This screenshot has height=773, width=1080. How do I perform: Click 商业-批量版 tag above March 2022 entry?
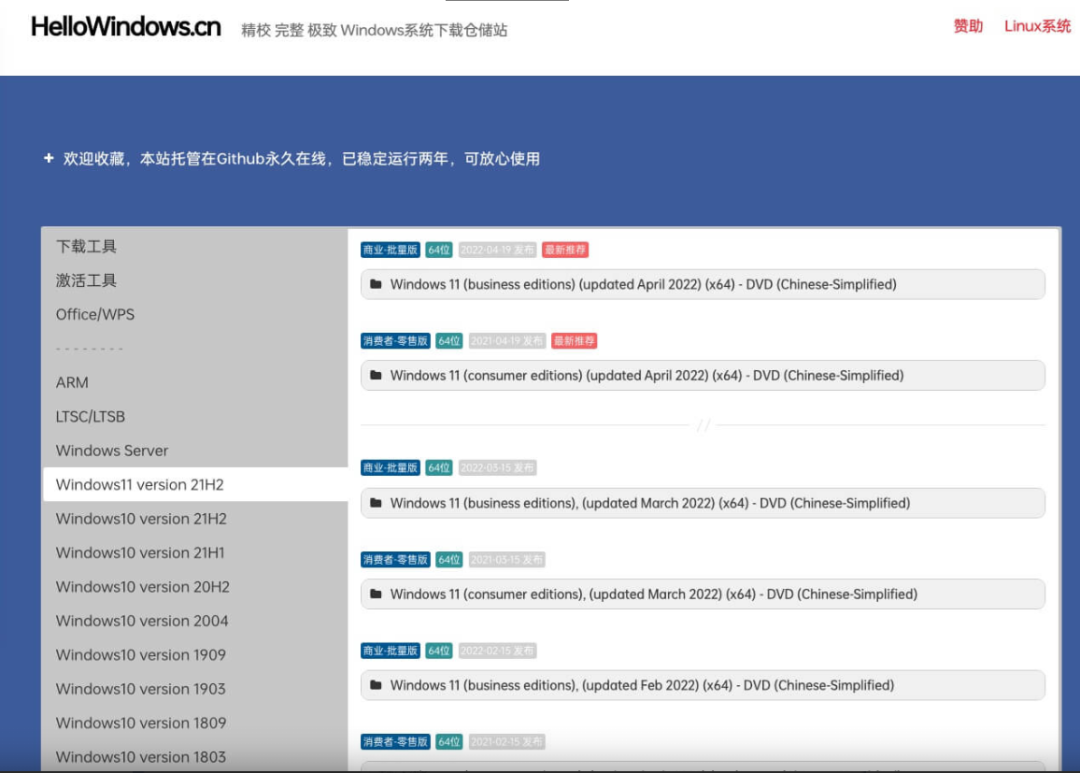(x=391, y=468)
